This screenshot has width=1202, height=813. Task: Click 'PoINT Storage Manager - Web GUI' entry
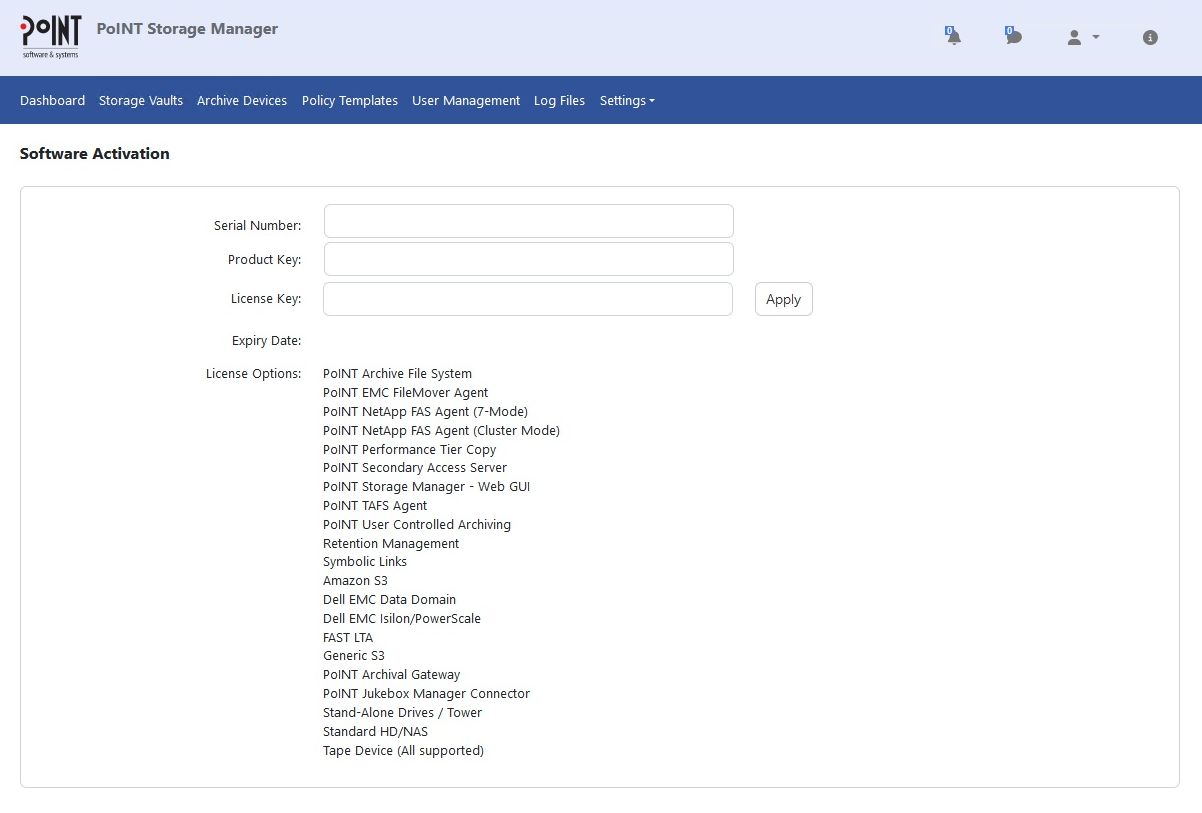tap(426, 487)
